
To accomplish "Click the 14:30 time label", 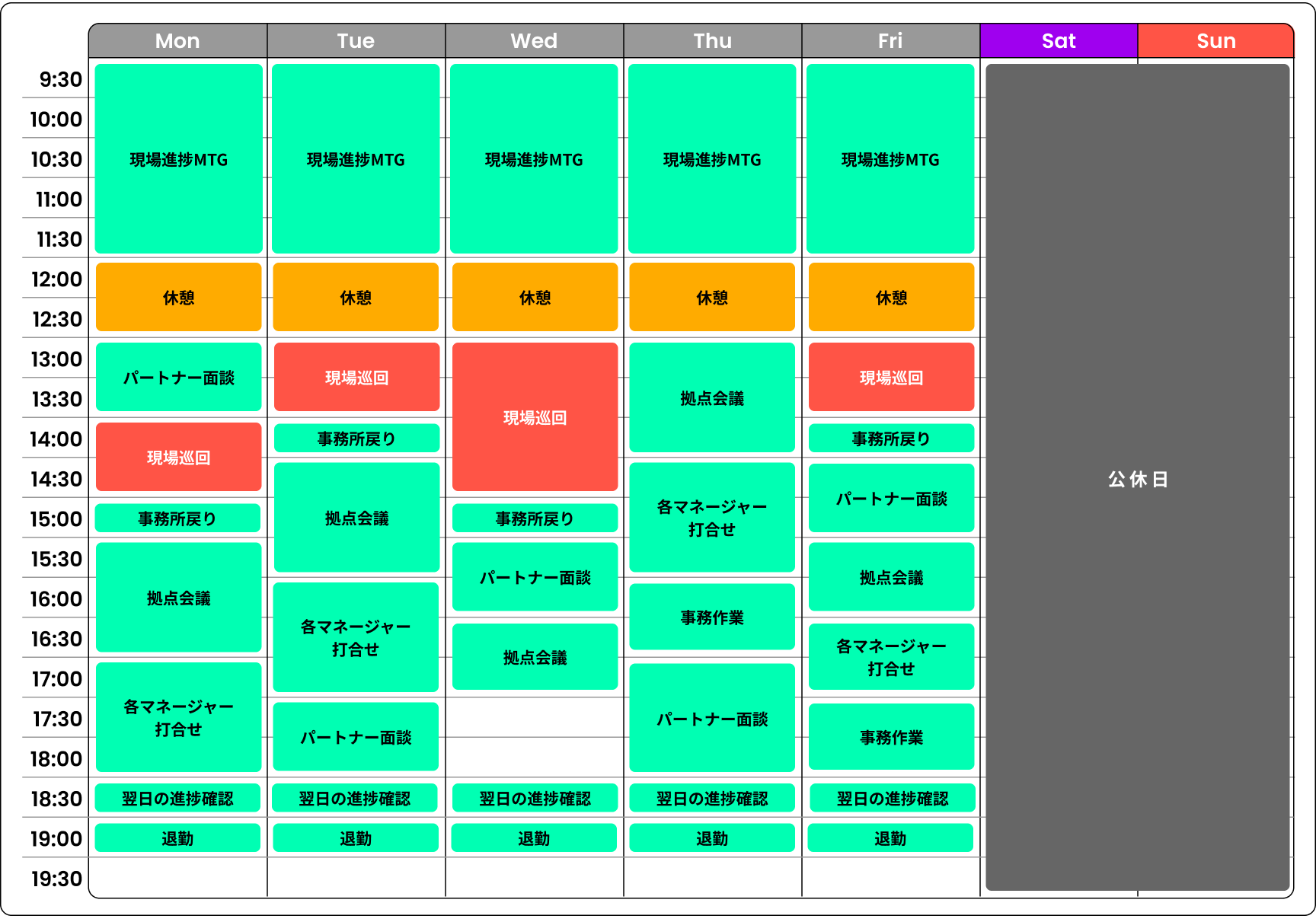I will pos(56,479).
